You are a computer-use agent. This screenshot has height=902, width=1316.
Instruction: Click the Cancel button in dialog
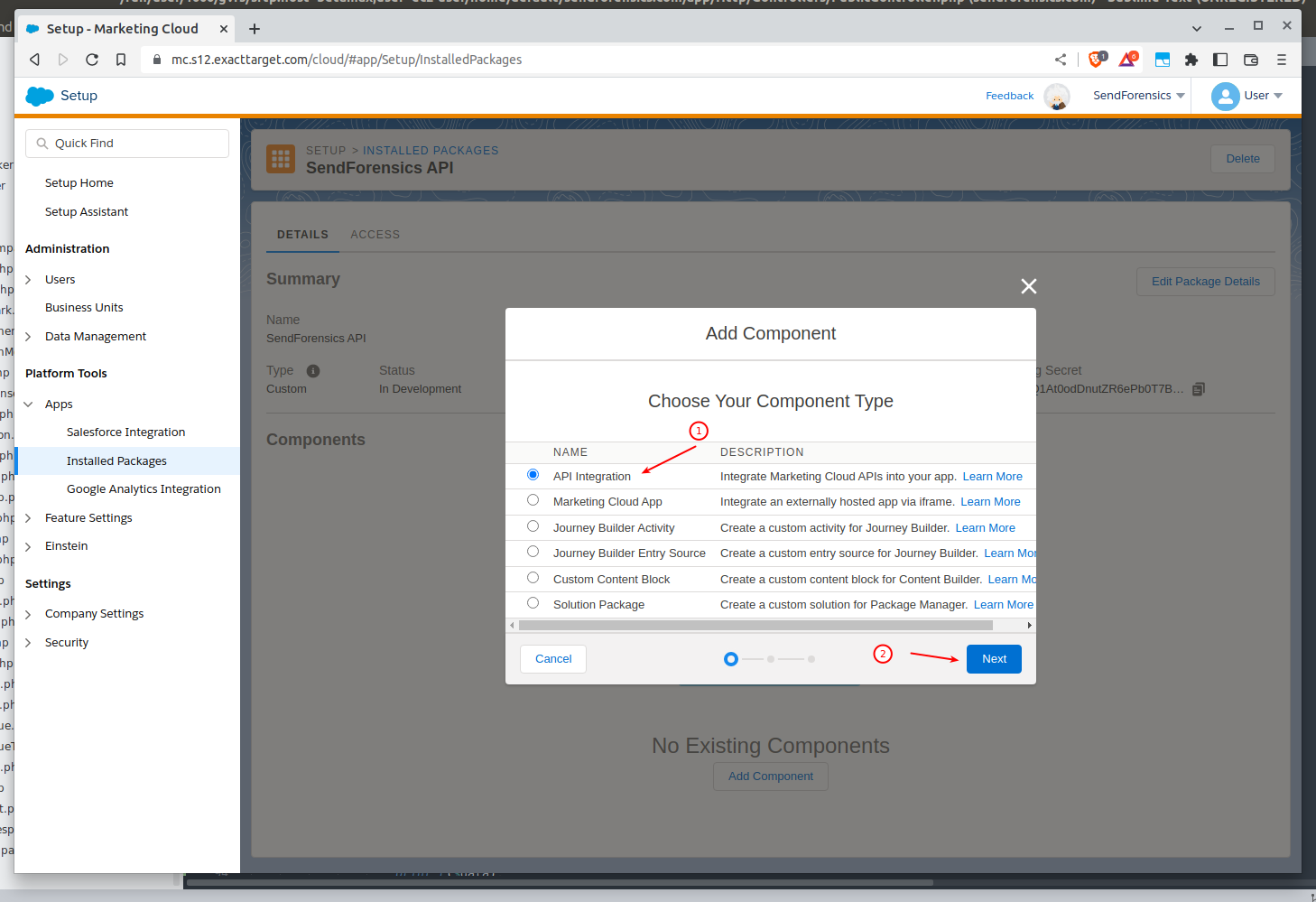pyautogui.click(x=553, y=659)
